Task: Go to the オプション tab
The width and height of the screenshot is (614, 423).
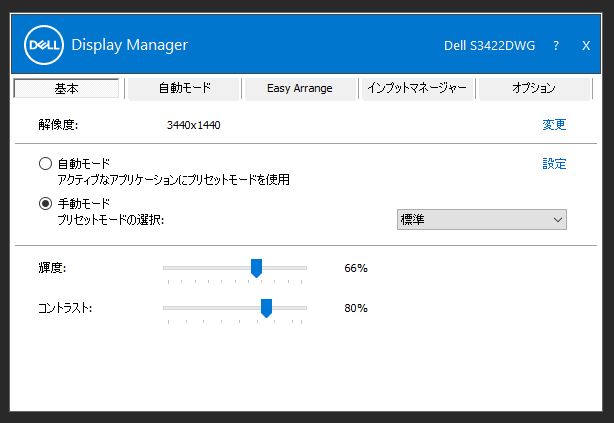Action: click(534, 88)
